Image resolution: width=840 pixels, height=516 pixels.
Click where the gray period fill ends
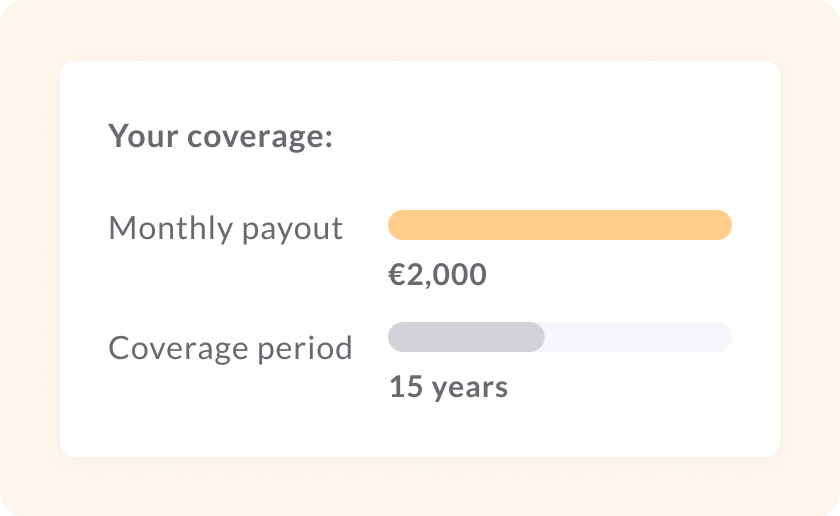541,337
